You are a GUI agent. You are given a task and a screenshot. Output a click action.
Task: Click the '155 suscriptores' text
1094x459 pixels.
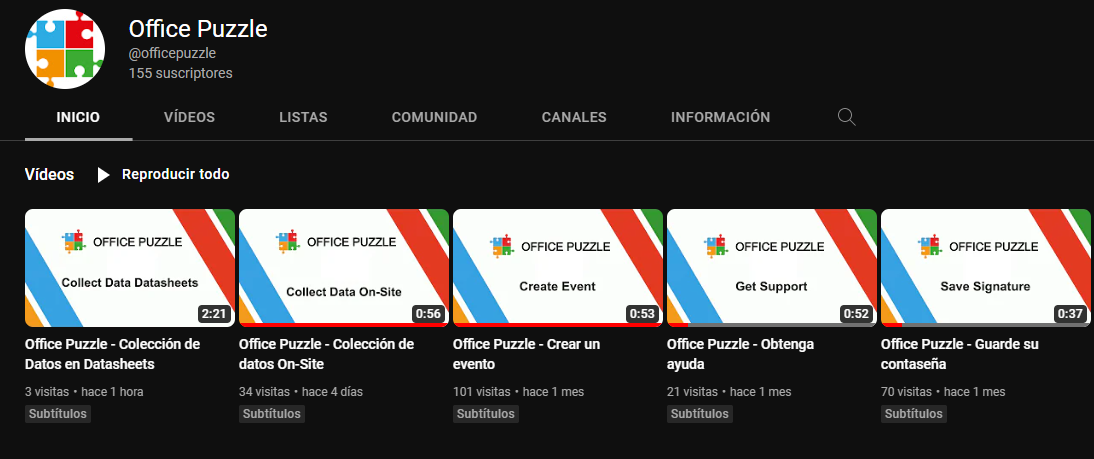[x=181, y=73]
